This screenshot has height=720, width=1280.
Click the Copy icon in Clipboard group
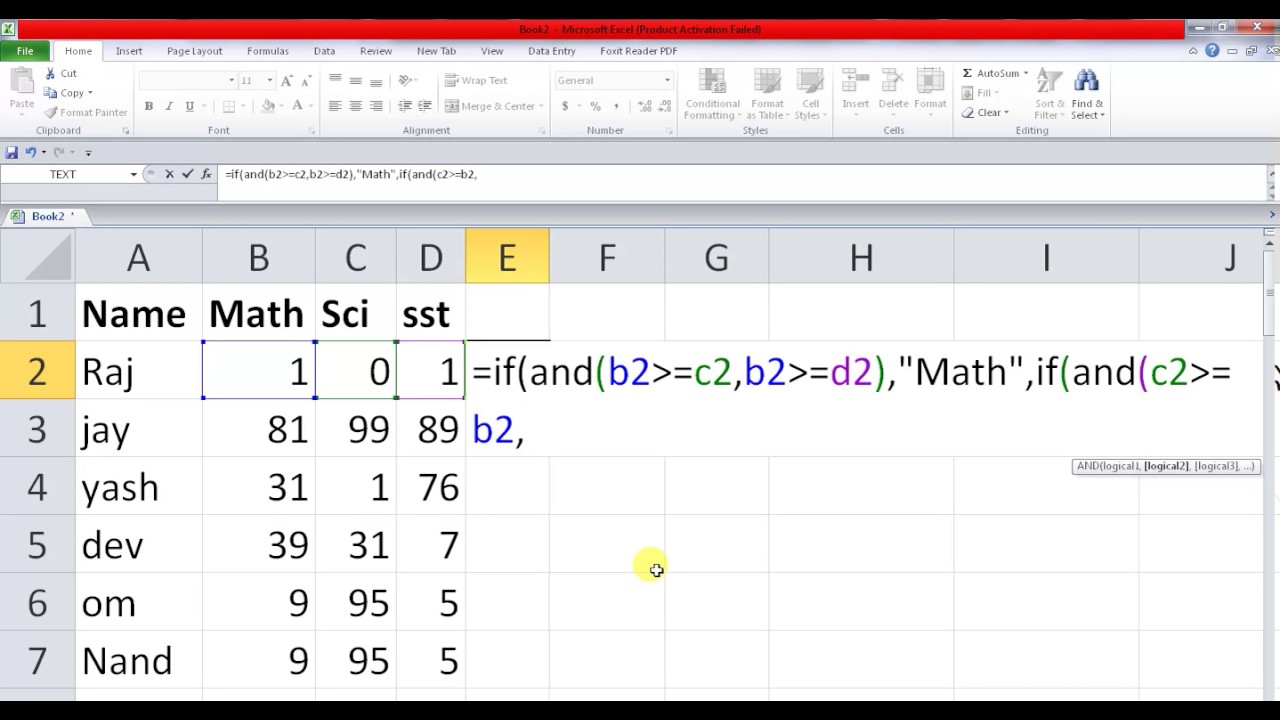tap(50, 93)
